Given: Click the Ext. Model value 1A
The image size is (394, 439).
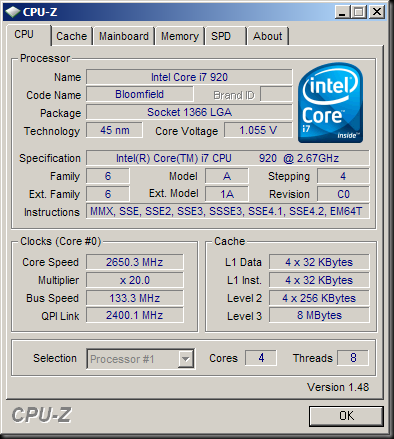Looking at the screenshot, I should (227, 194).
